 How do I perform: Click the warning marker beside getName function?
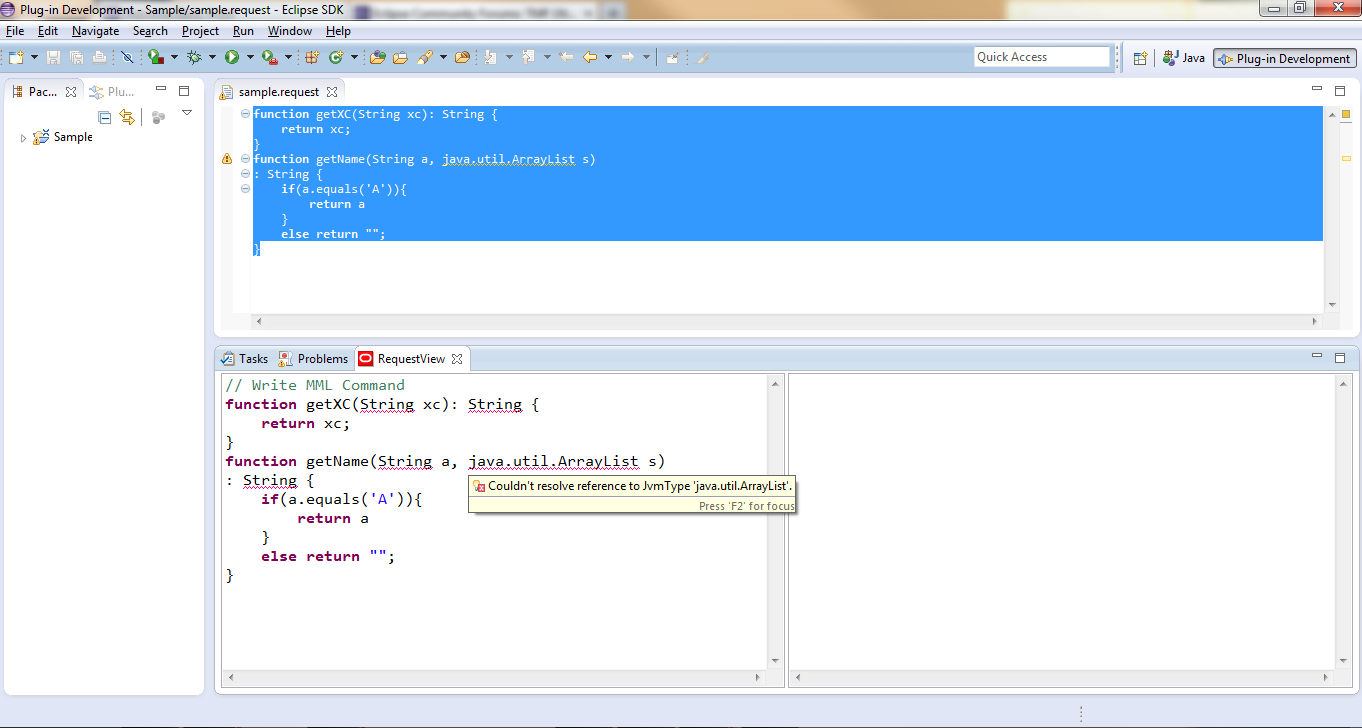pos(227,159)
